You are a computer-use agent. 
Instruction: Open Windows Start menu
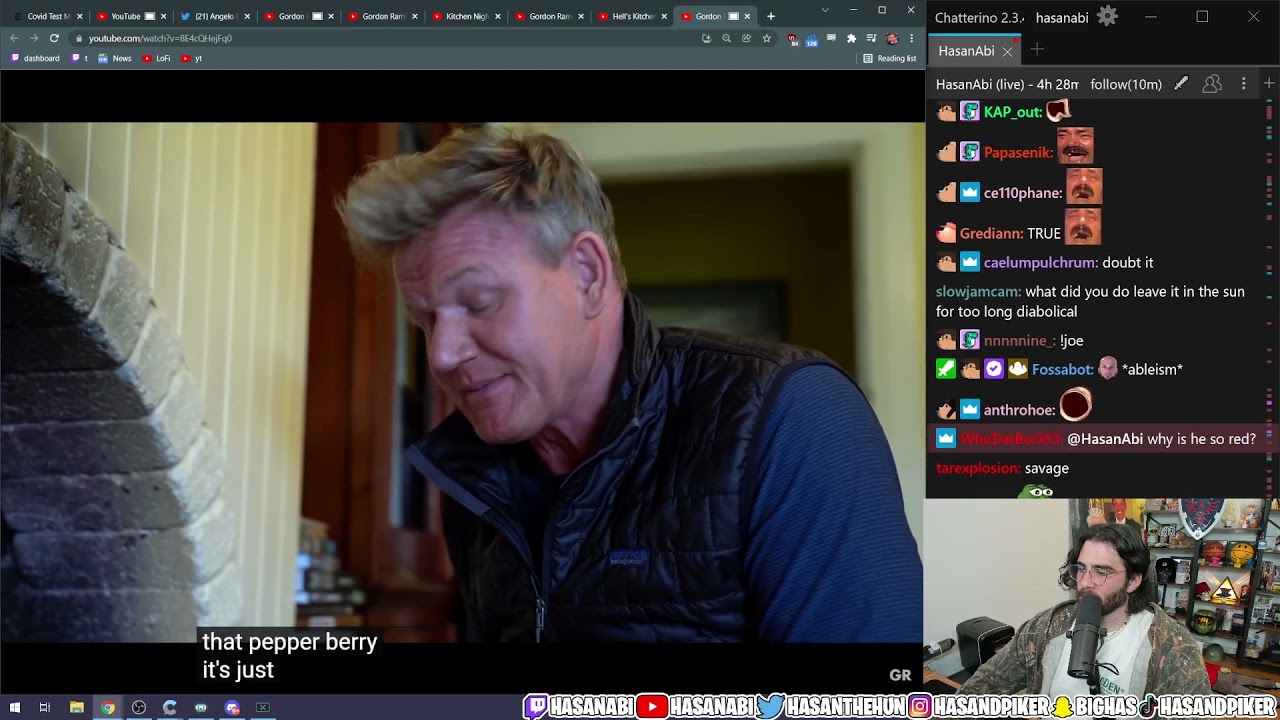pos(14,708)
